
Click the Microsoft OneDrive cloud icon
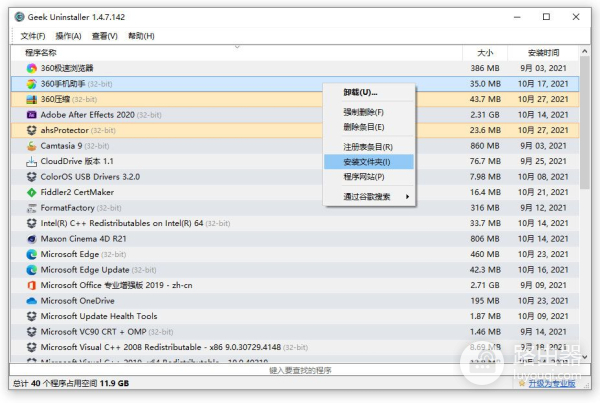point(31,301)
